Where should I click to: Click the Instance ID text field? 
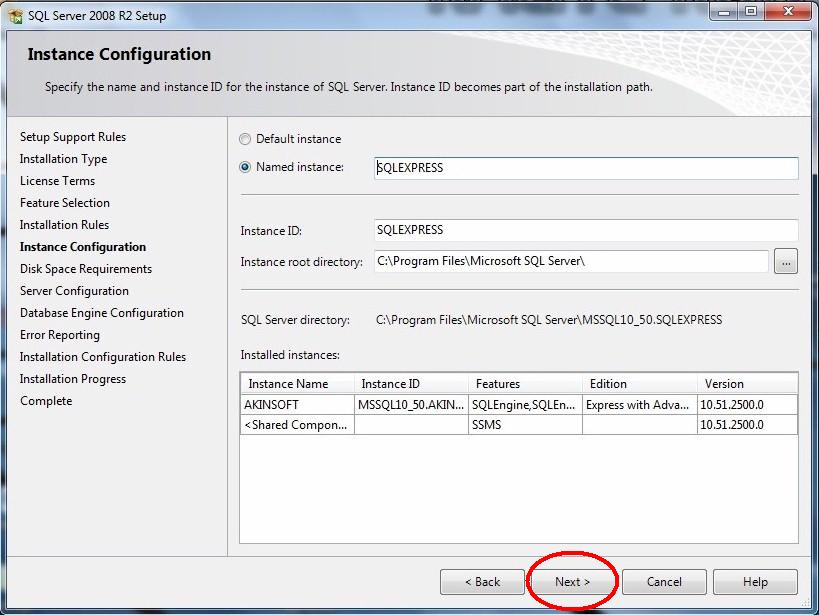coord(586,230)
